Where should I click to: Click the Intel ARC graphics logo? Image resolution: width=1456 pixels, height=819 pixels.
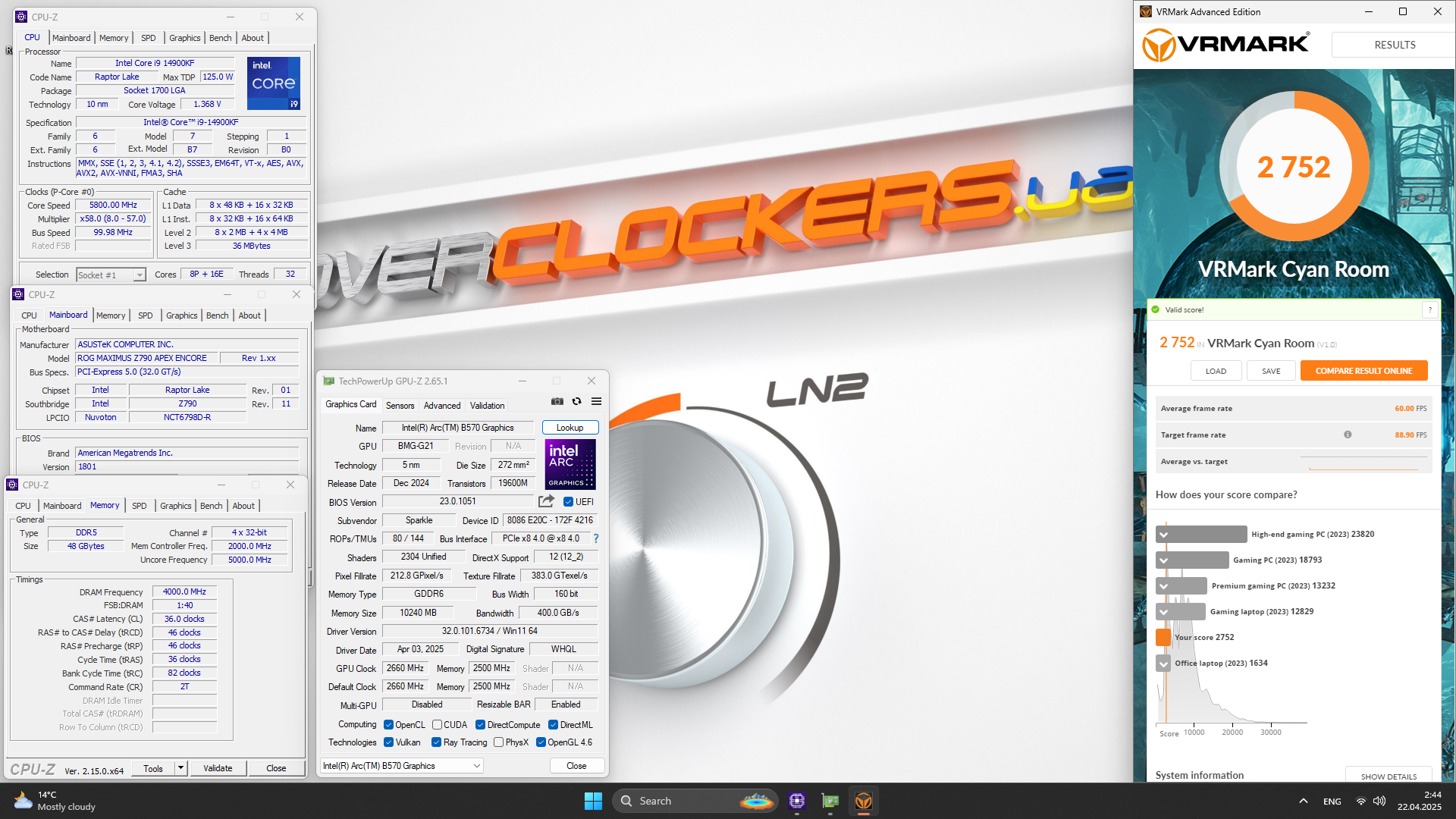pos(570,464)
